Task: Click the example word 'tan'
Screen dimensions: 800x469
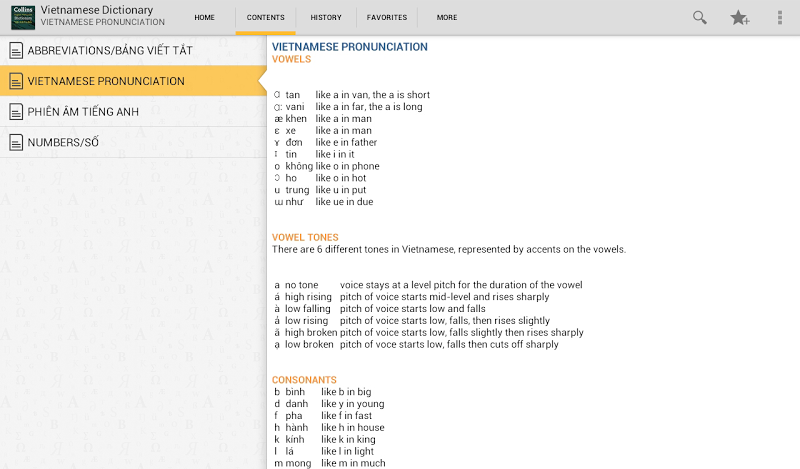Action: (x=292, y=95)
